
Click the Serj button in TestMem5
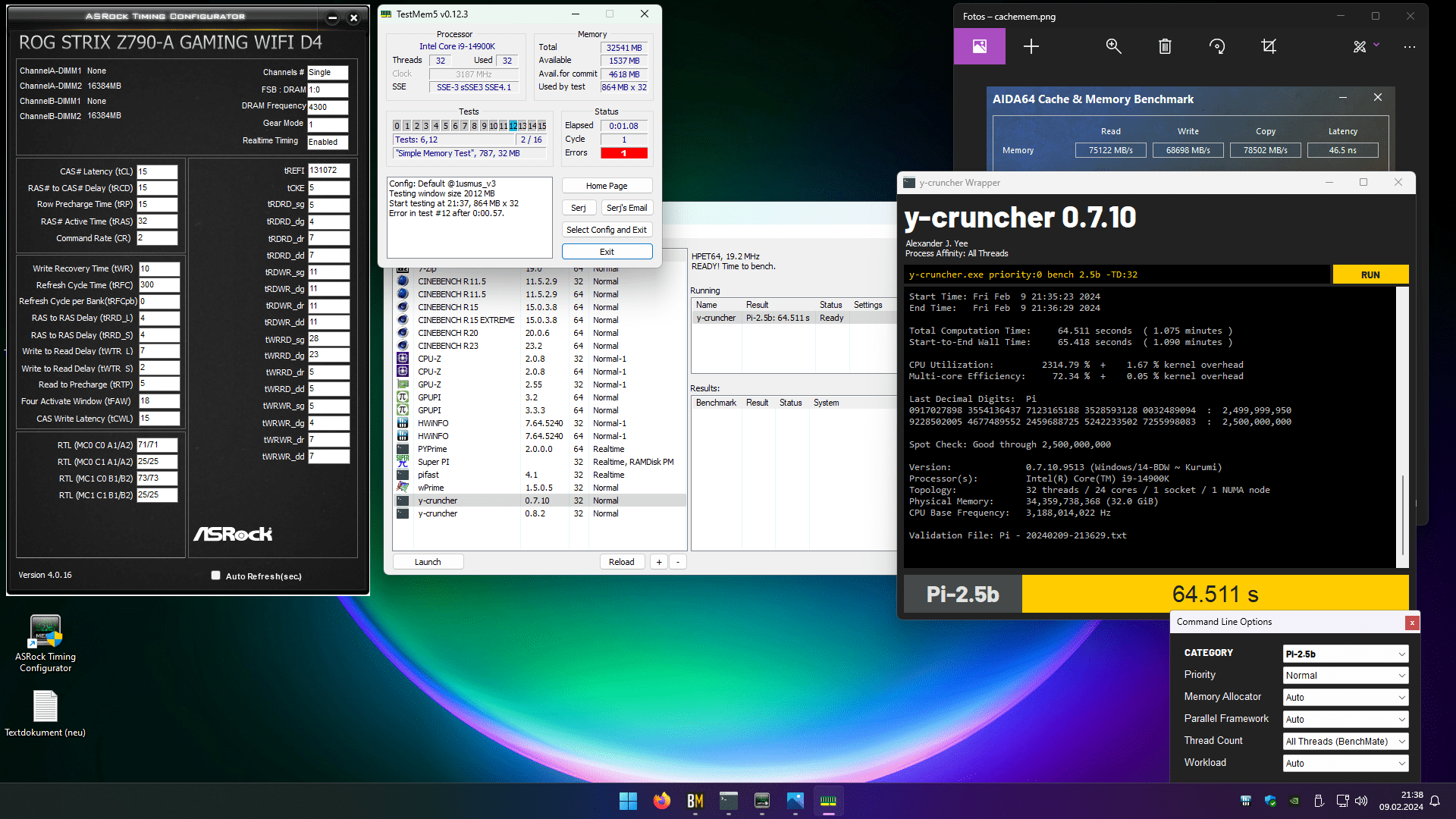click(579, 208)
